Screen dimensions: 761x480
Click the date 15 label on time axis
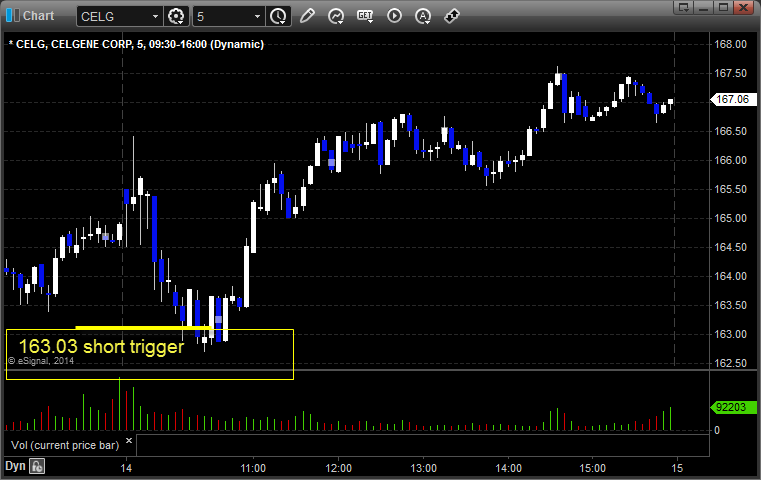coord(677,468)
